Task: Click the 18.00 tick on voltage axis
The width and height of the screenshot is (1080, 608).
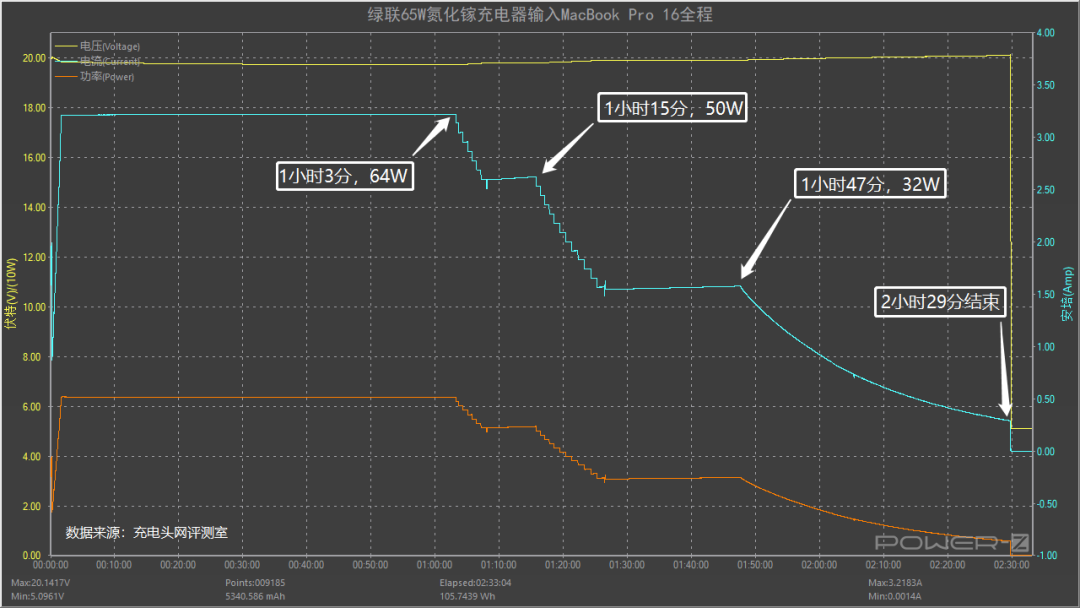Action: point(34,108)
